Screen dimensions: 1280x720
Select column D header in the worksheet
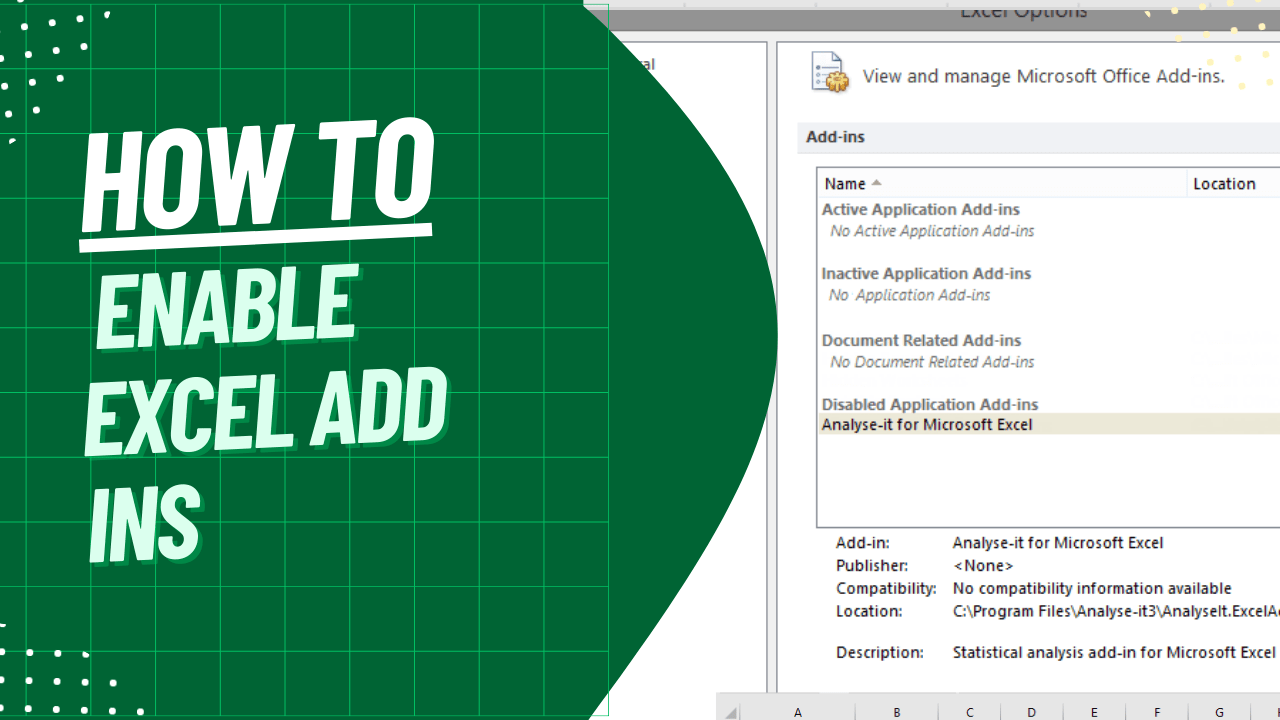pos(1031,712)
